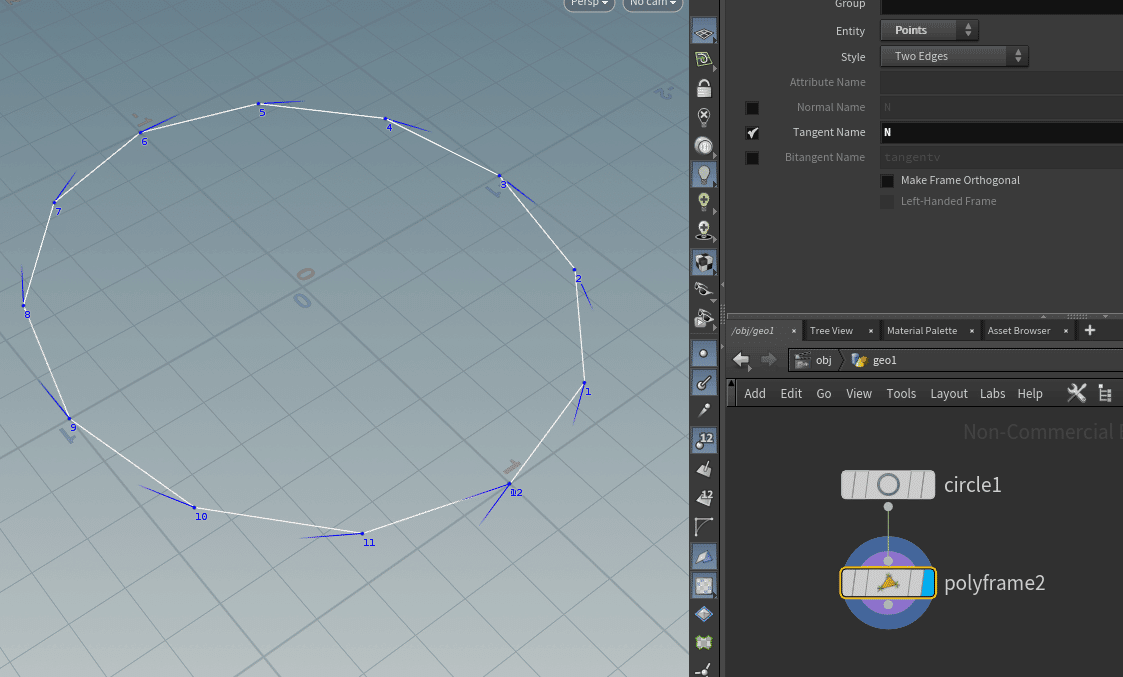
Task: Click the wrench icon beside the Help menu
Action: [x=1076, y=393]
